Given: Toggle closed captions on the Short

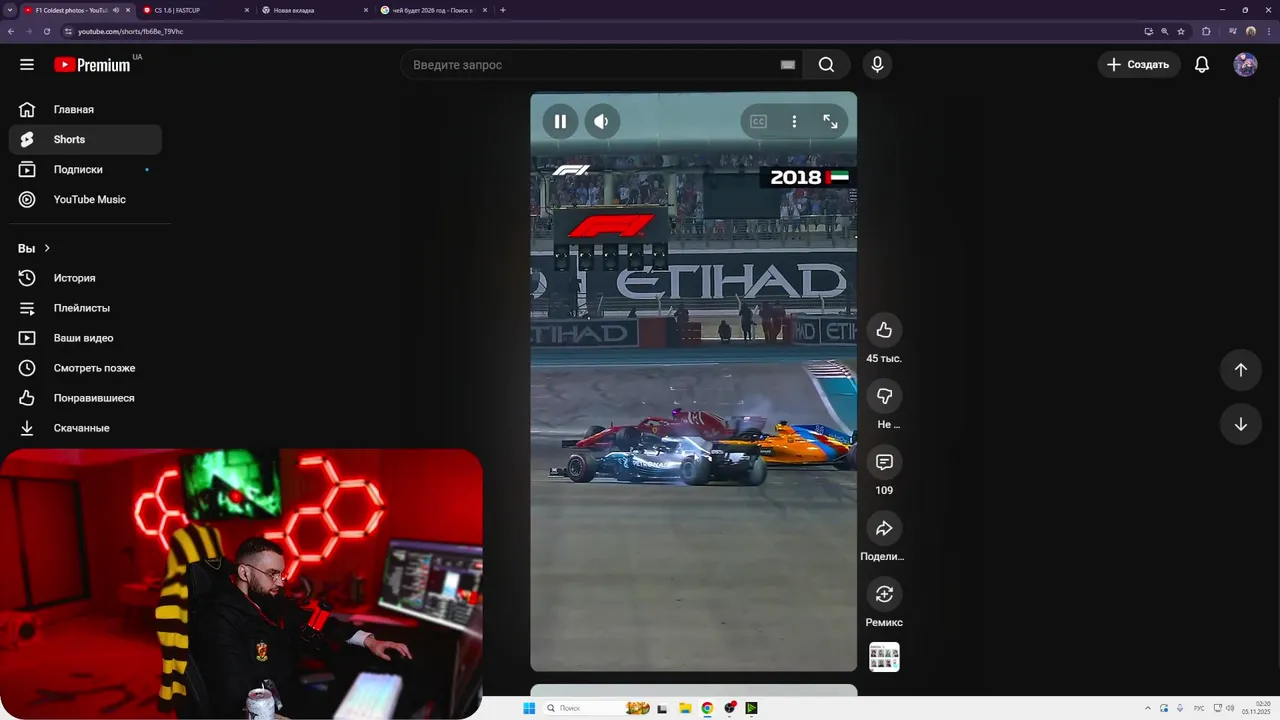Looking at the screenshot, I should pos(758,121).
